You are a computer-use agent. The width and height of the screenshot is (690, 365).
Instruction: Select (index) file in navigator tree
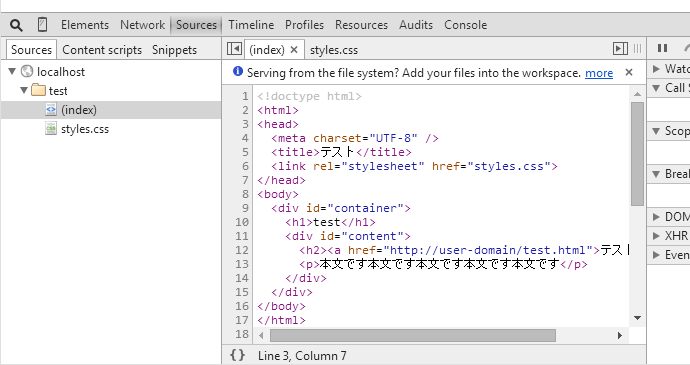pyautogui.click(x=111, y=110)
